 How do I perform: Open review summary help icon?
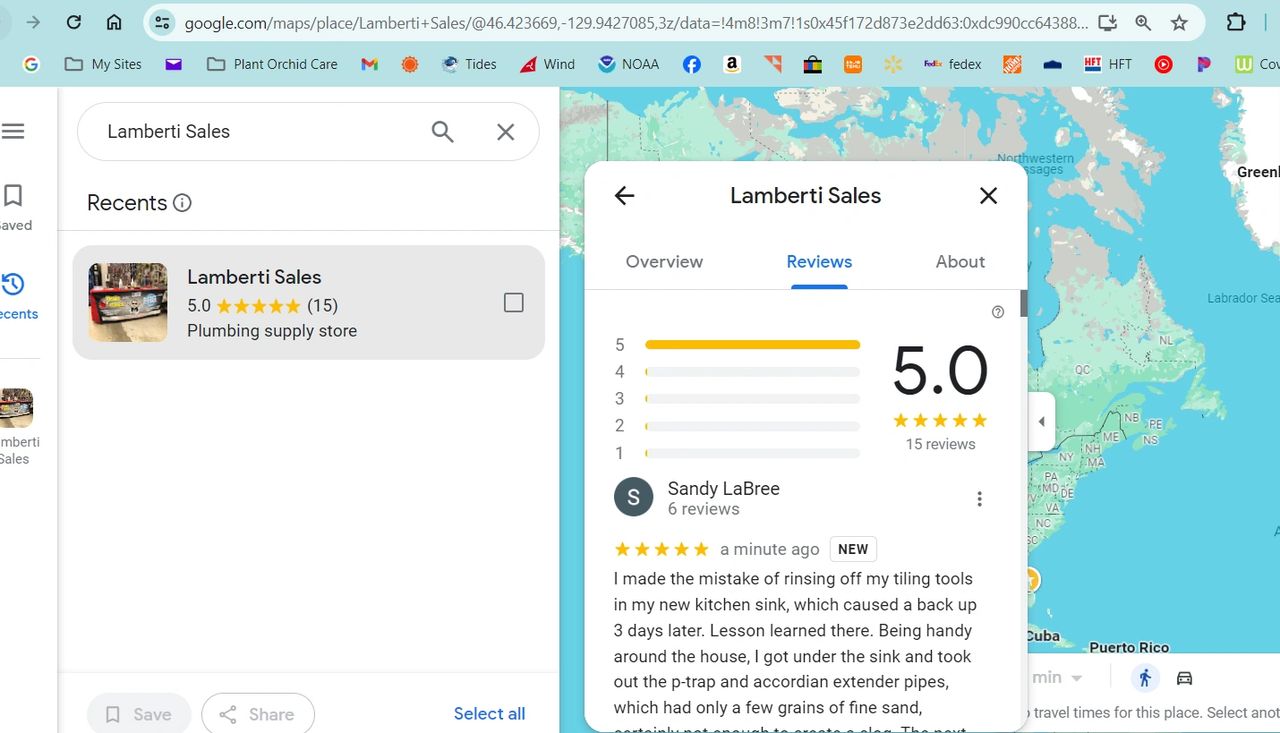[x=997, y=312]
